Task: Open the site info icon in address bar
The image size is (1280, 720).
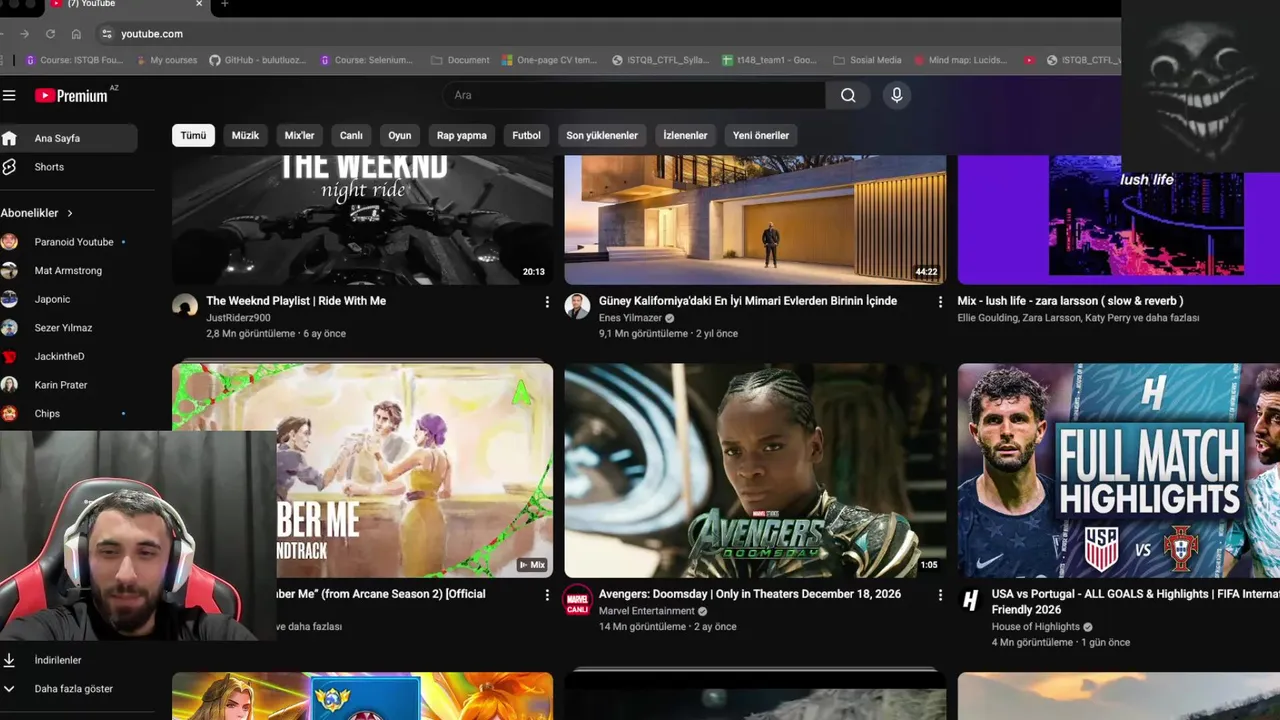Action: click(x=107, y=33)
